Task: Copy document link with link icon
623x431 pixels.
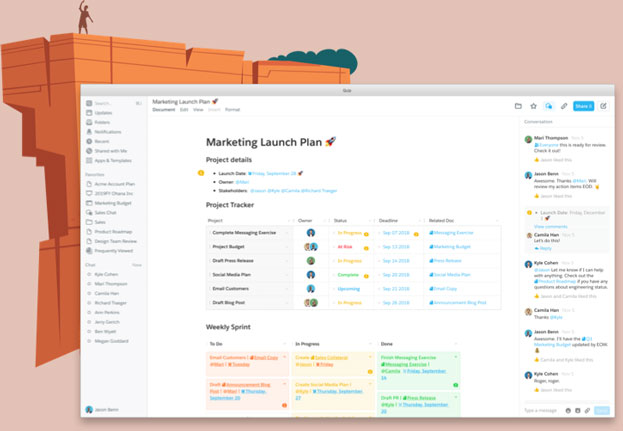Action: pos(564,105)
